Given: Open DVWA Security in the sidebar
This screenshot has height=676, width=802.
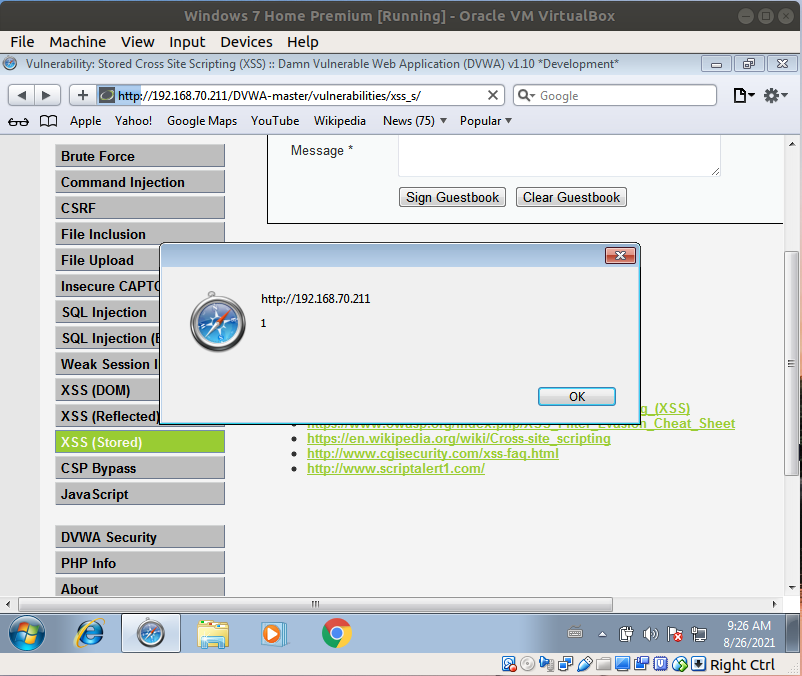Looking at the screenshot, I should pos(140,537).
